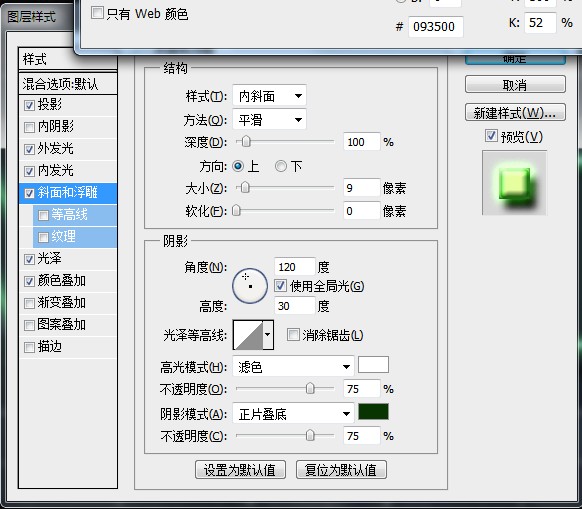Click the dark green shadow color swatch
The width and height of the screenshot is (582, 509).
pyautogui.click(x=373, y=412)
